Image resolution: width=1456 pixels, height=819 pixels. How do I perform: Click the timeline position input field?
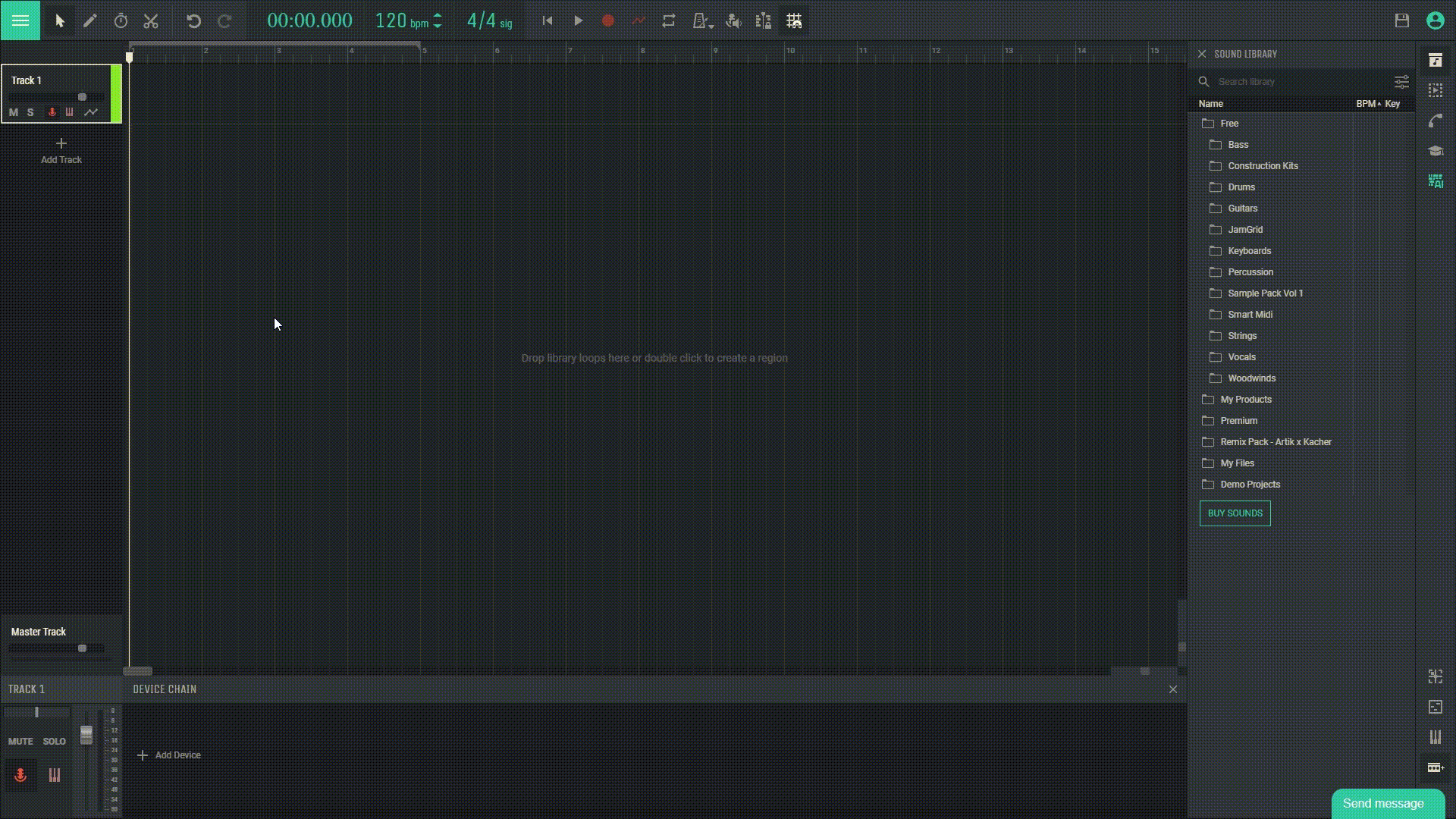point(310,20)
